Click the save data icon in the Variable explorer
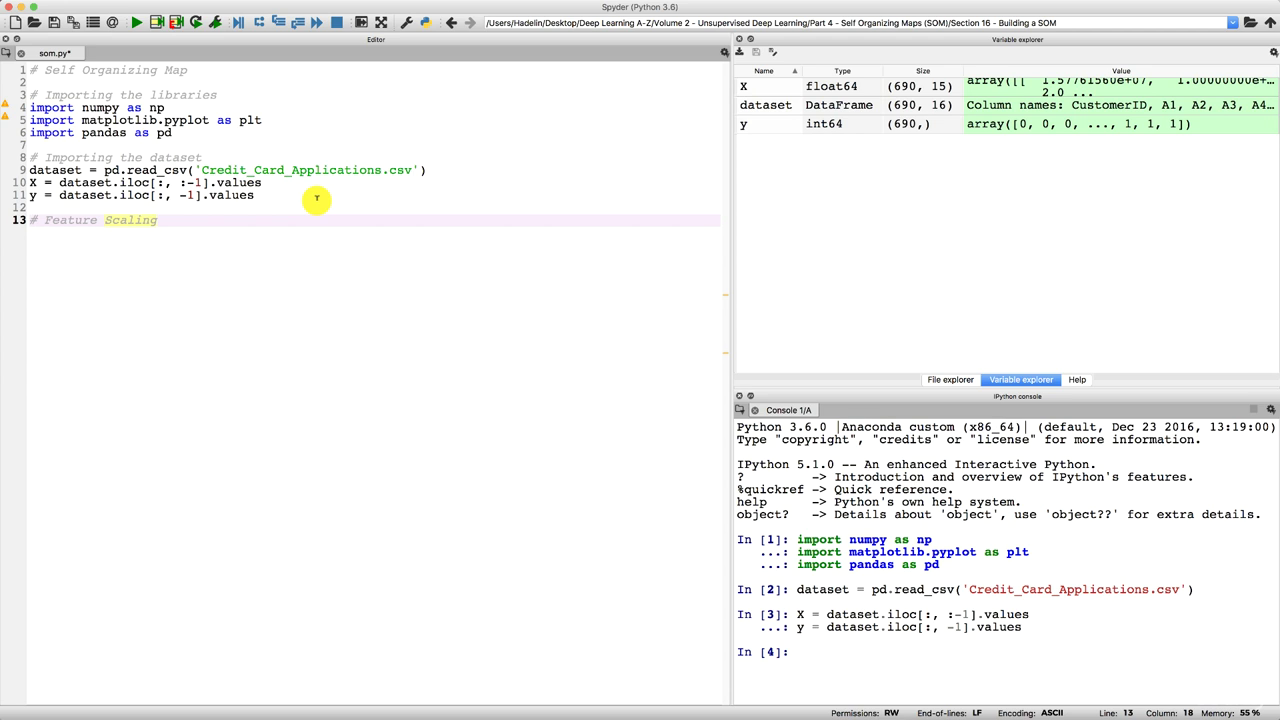 click(x=756, y=52)
